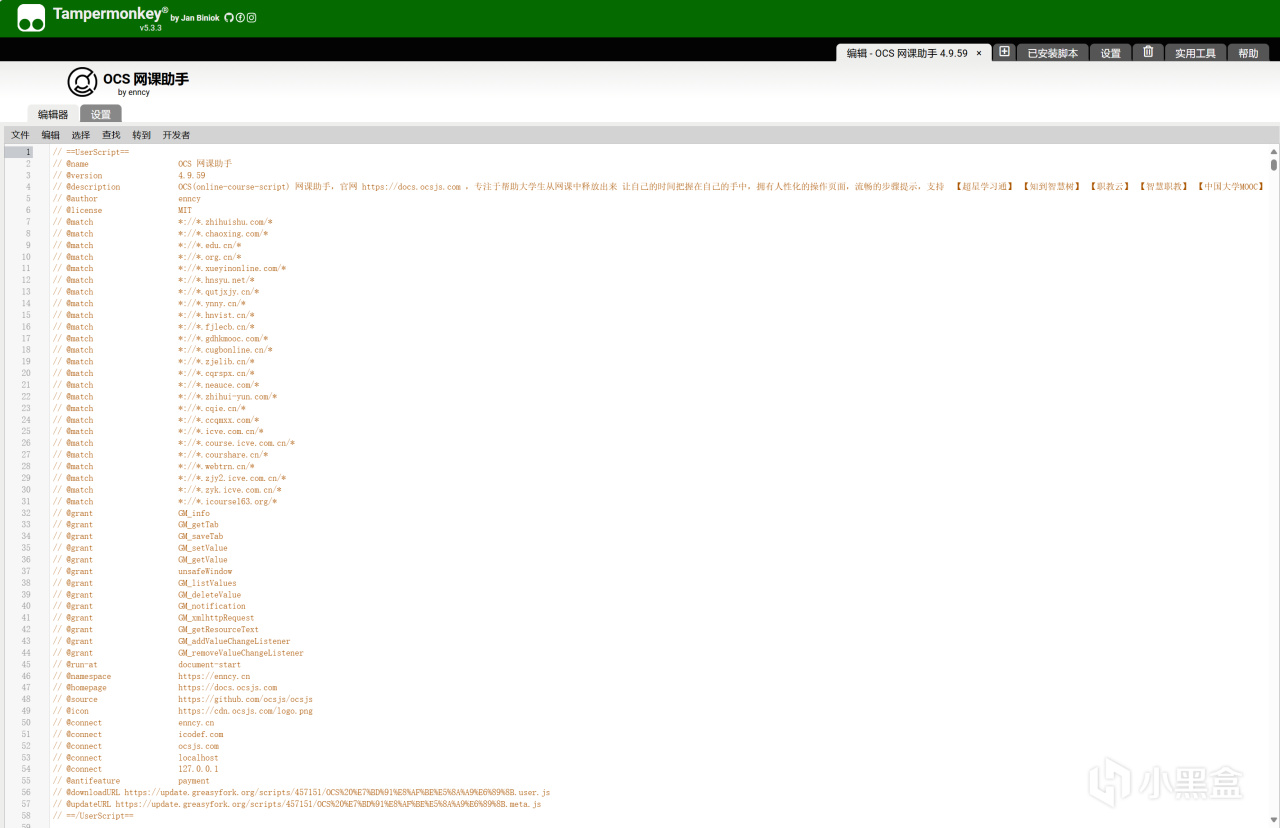Viewport: 1280px width, 828px height.
Task: Click the @author enncy line
Action: [x=127, y=199]
